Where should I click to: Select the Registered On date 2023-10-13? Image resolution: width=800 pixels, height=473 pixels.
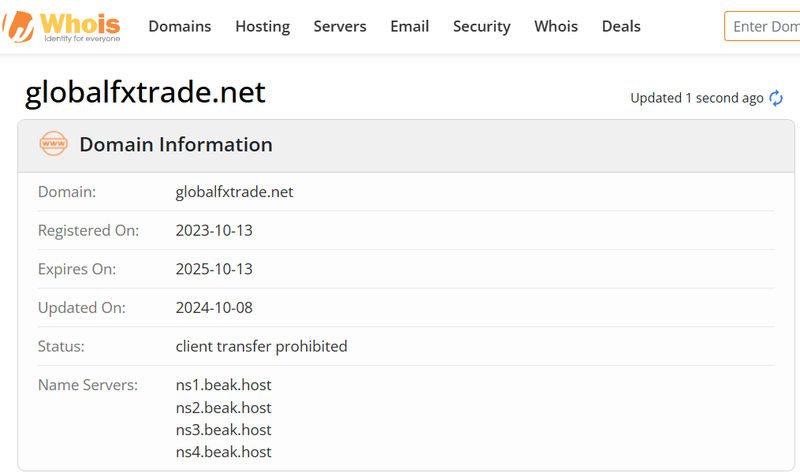coord(214,231)
